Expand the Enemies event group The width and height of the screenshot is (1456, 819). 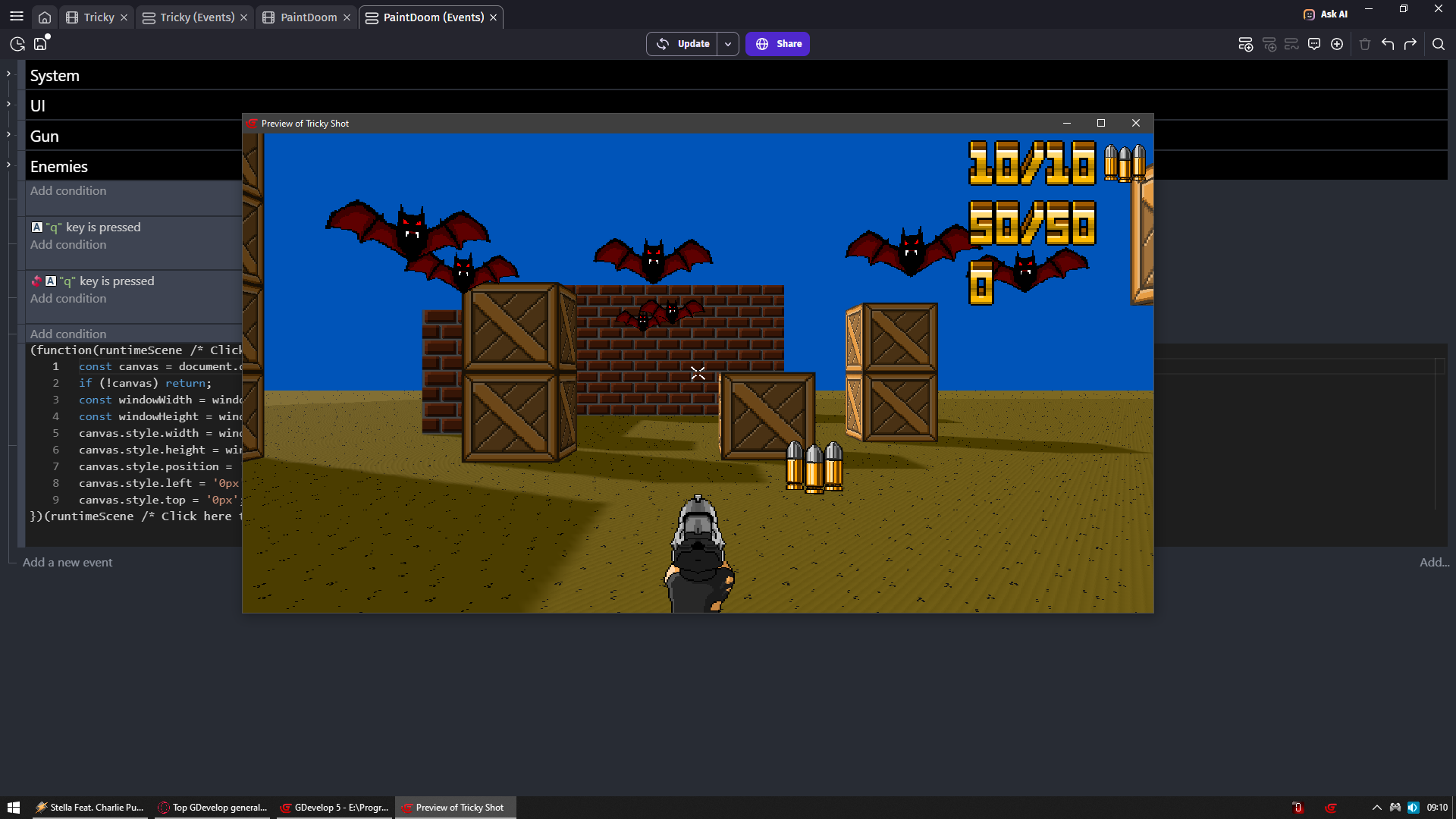pyautogui.click(x=8, y=165)
